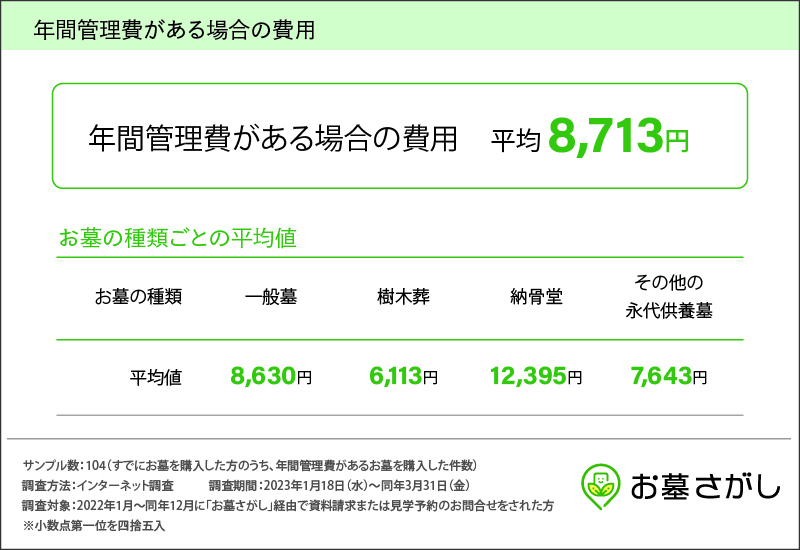Select the 6,113円 value for 樹木葬
The image size is (800, 550).
click(404, 377)
